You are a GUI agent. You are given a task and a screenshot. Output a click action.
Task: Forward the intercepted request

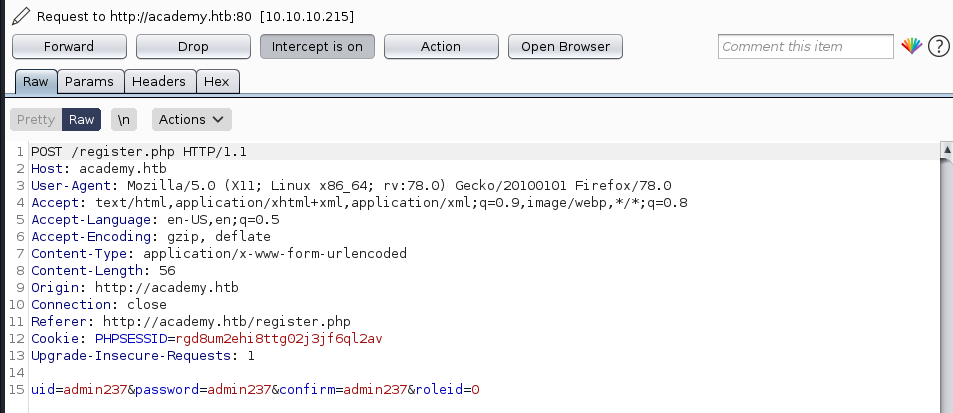click(69, 47)
